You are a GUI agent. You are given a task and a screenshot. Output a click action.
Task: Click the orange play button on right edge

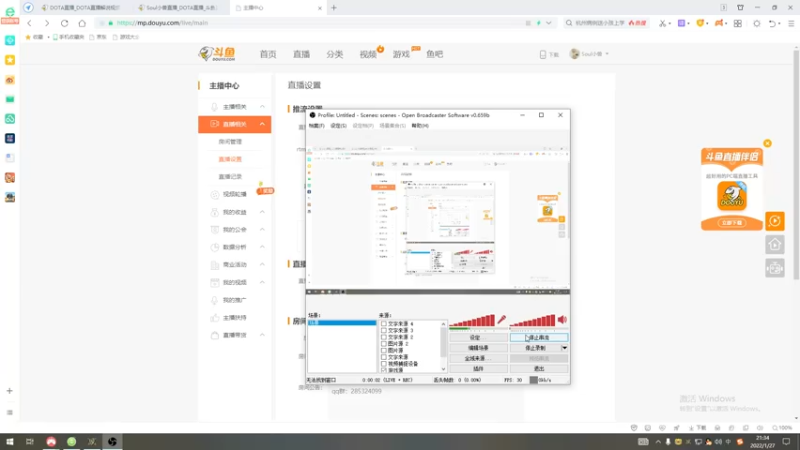tap(774, 221)
